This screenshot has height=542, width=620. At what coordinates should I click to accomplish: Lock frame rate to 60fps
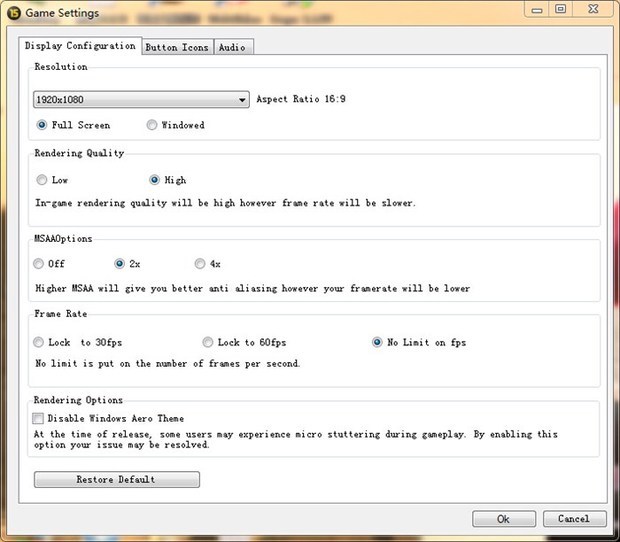coord(208,342)
